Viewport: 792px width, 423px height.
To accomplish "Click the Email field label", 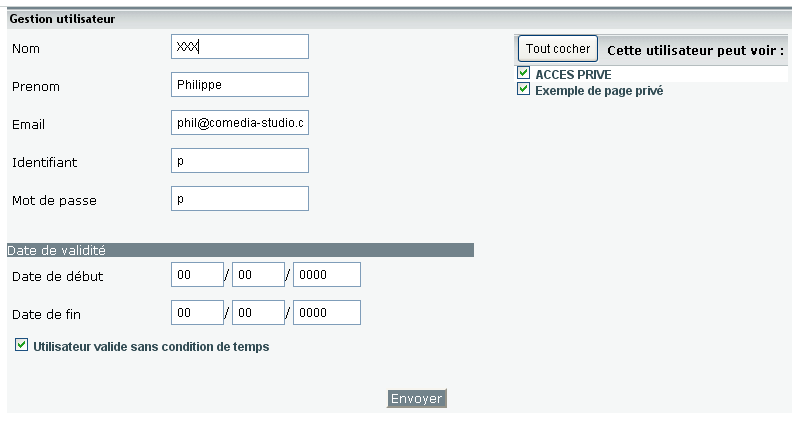I will click(29, 124).
